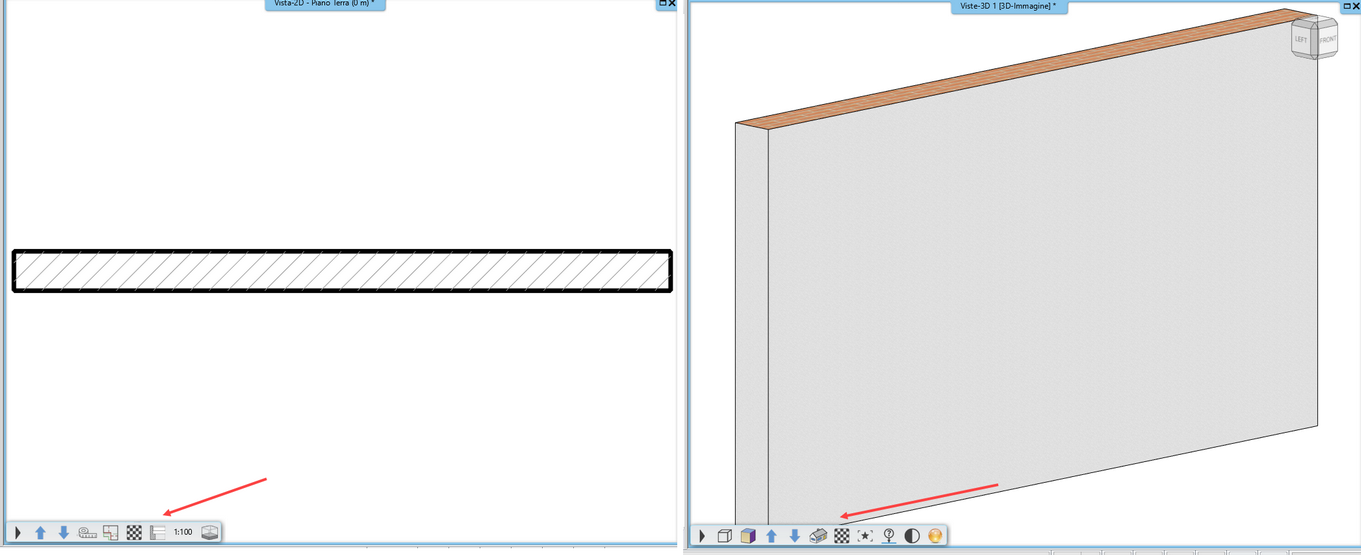Click the view cube LEFT face
This screenshot has width=1361, height=555.
(x=1301, y=39)
